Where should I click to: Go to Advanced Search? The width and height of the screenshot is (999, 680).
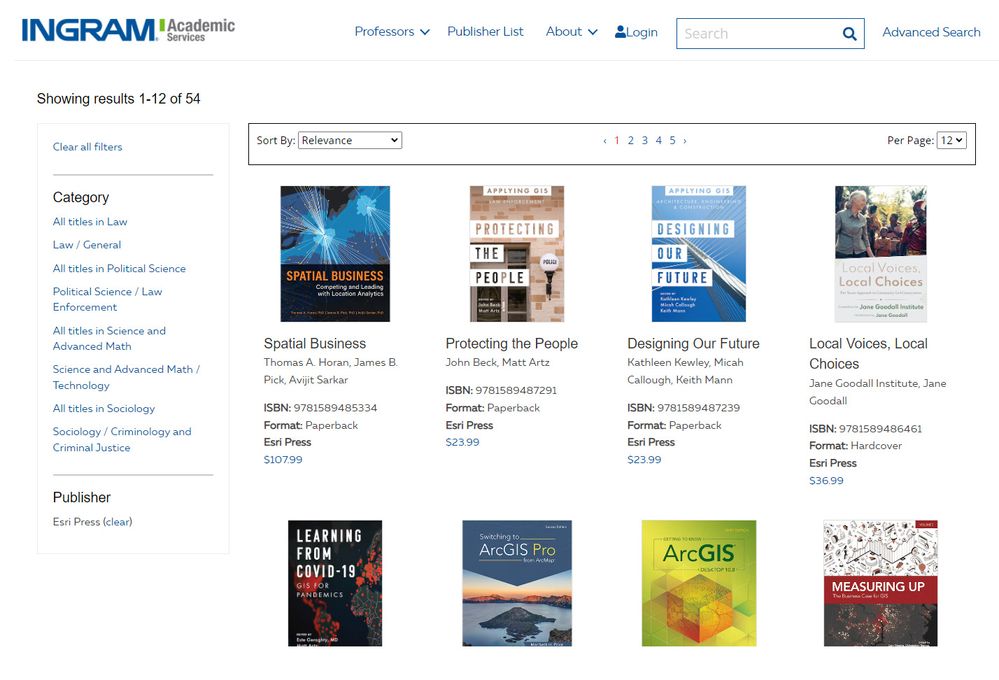tap(930, 31)
